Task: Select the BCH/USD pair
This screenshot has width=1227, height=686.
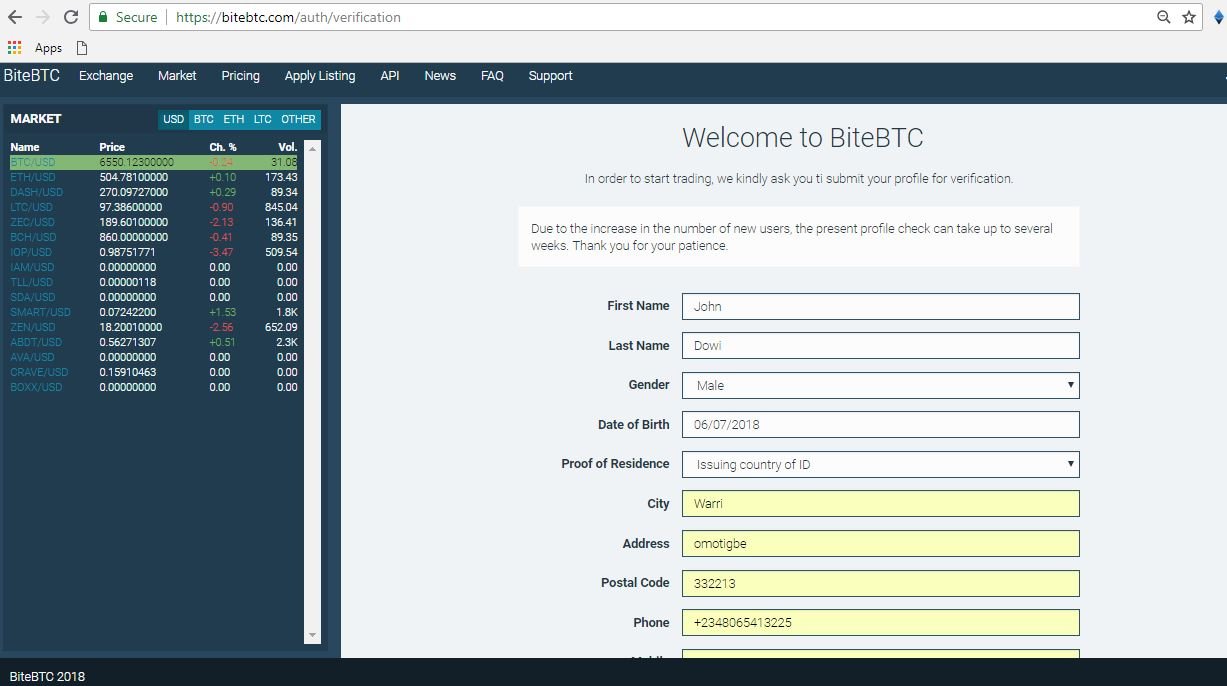Action: pyautogui.click(x=153, y=237)
